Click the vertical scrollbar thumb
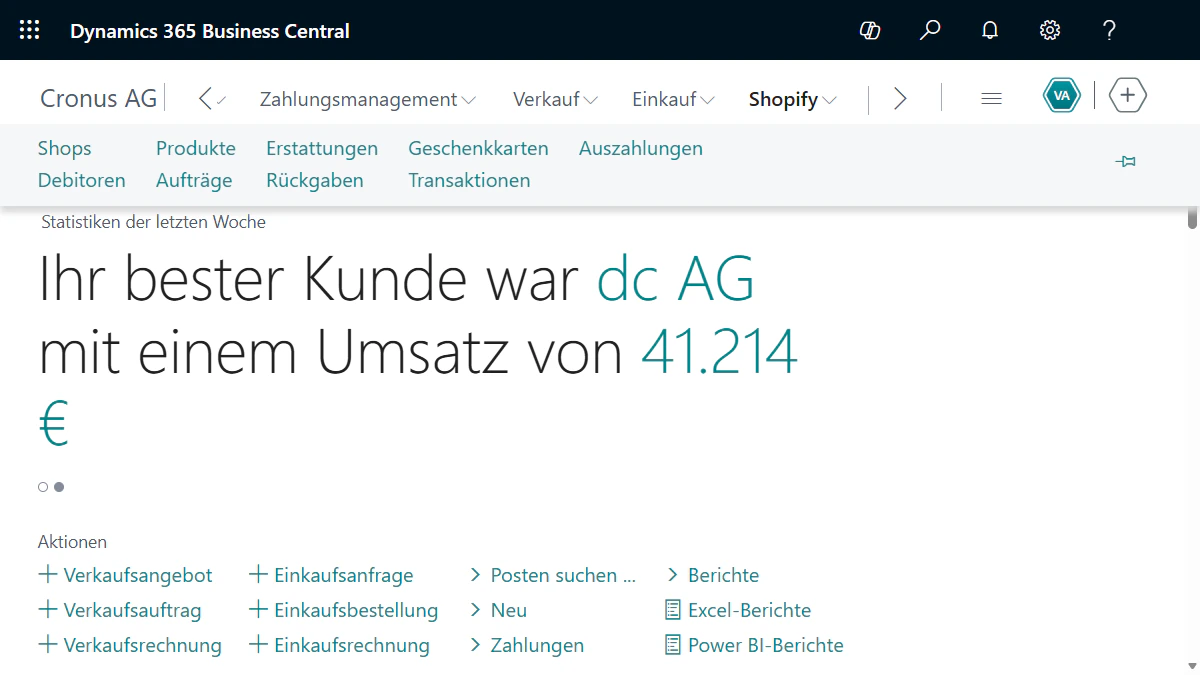The image size is (1200, 675). [1192, 217]
